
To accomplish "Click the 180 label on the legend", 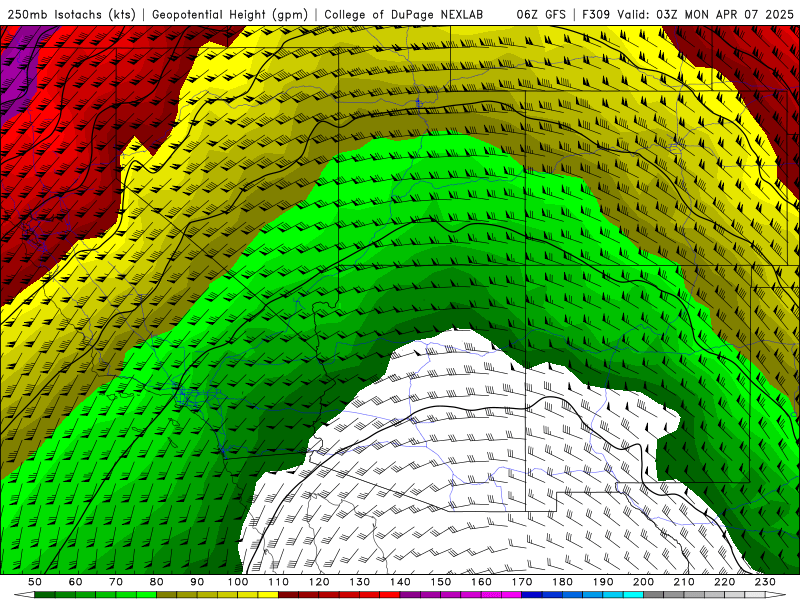I will pyautogui.click(x=562, y=582).
